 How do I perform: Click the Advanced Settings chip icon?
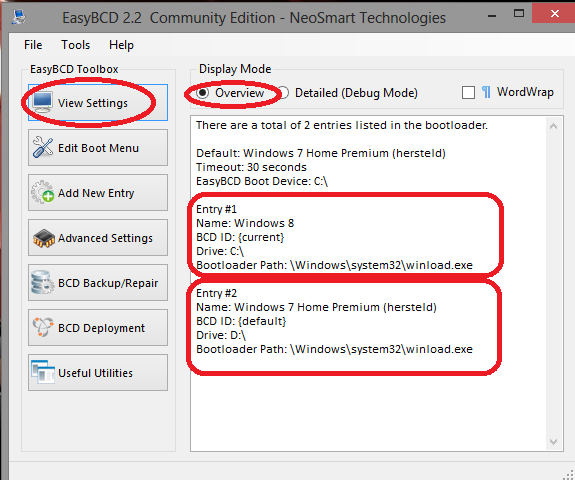pyautogui.click(x=44, y=238)
